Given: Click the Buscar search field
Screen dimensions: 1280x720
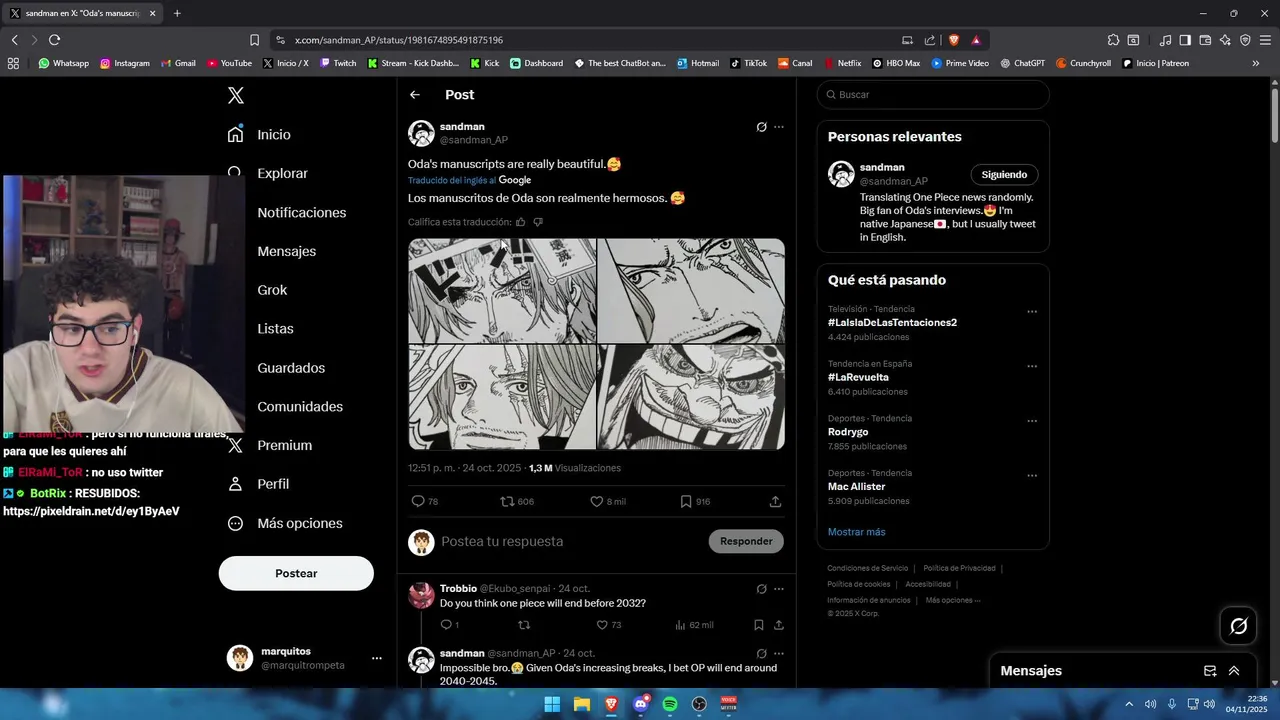Looking at the screenshot, I should tap(933, 94).
